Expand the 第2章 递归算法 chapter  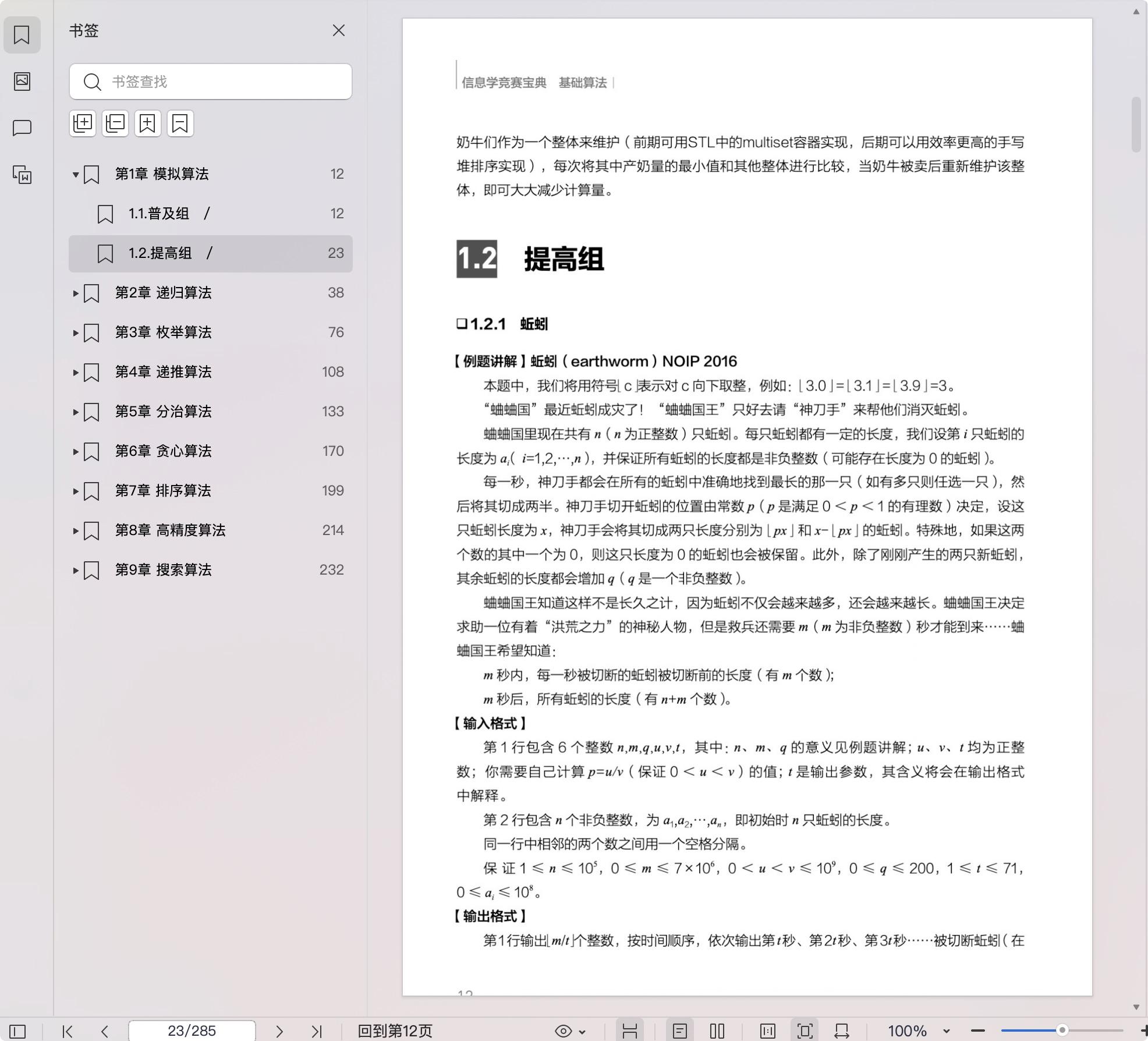point(75,293)
